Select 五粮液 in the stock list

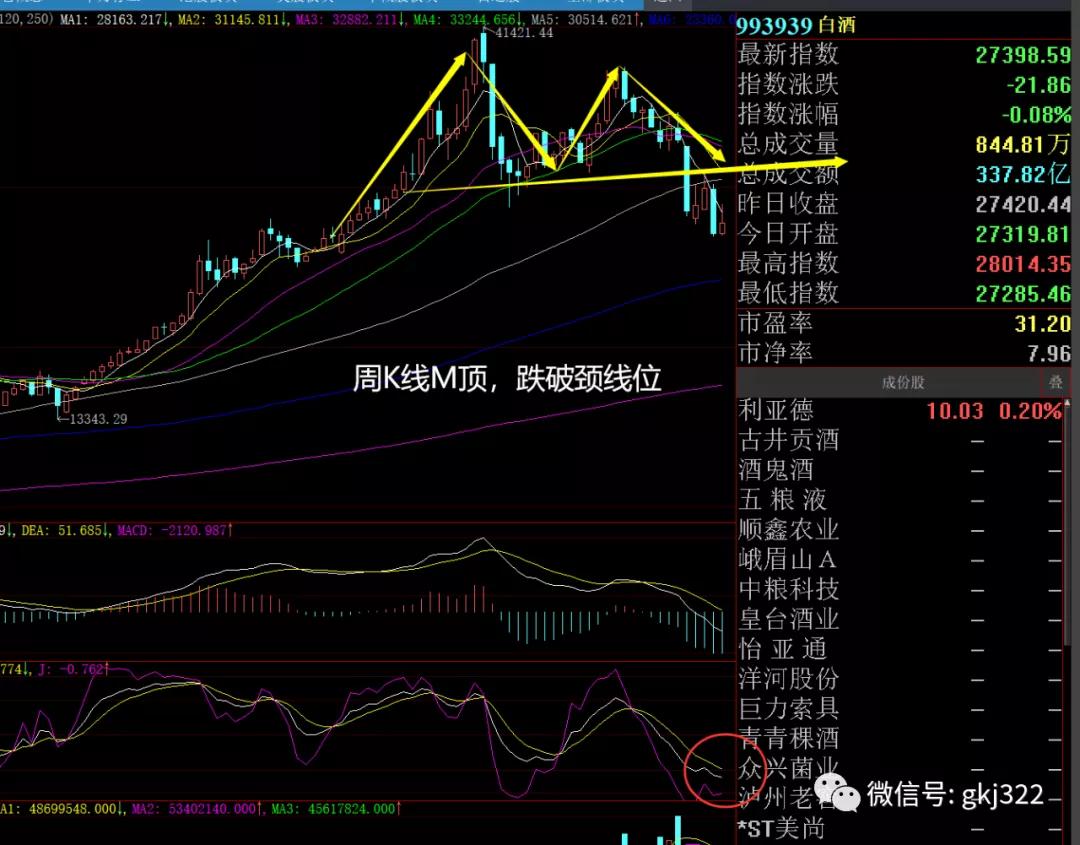(x=782, y=500)
